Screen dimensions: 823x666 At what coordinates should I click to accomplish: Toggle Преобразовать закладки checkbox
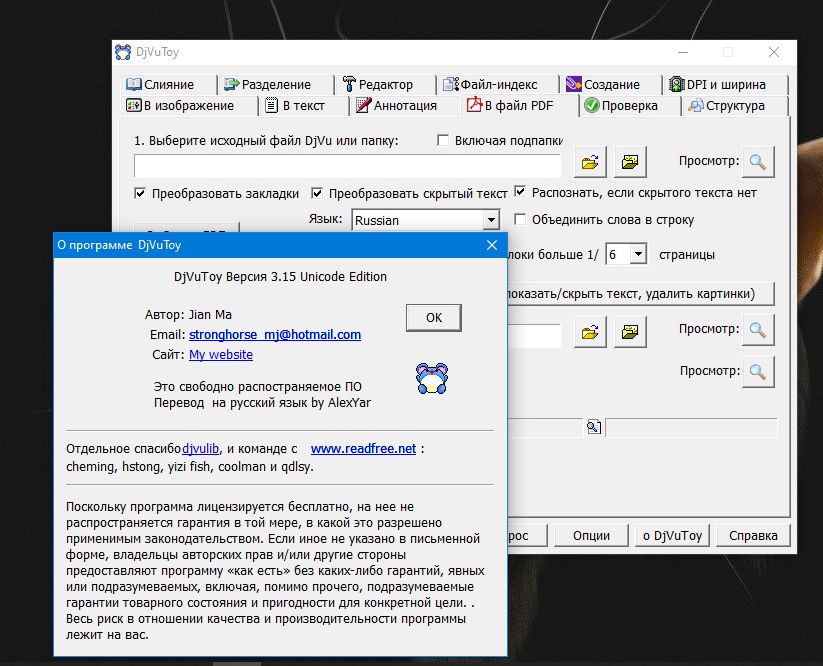(x=140, y=193)
